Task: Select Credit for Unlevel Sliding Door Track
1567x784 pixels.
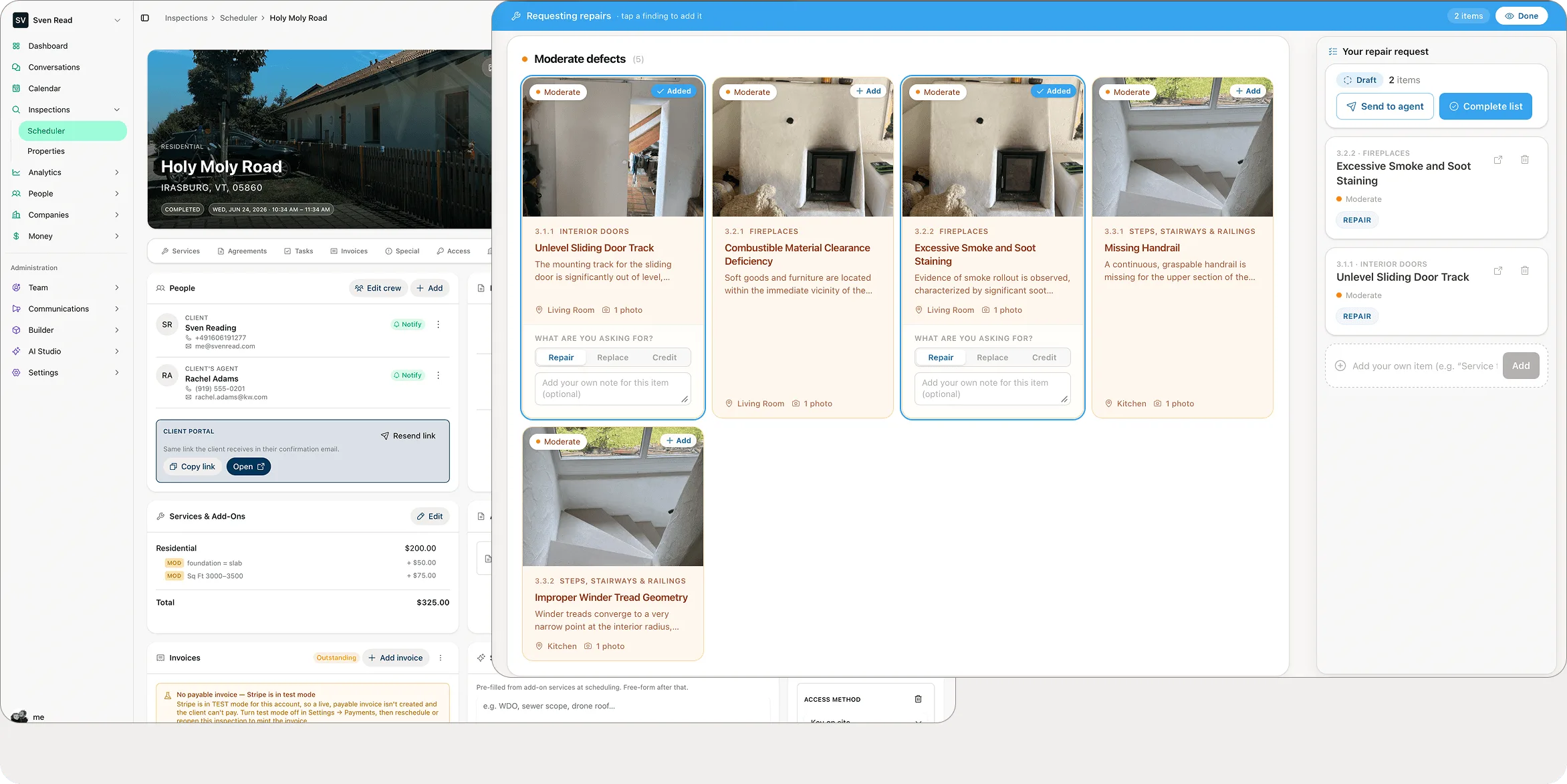Action: (x=665, y=358)
